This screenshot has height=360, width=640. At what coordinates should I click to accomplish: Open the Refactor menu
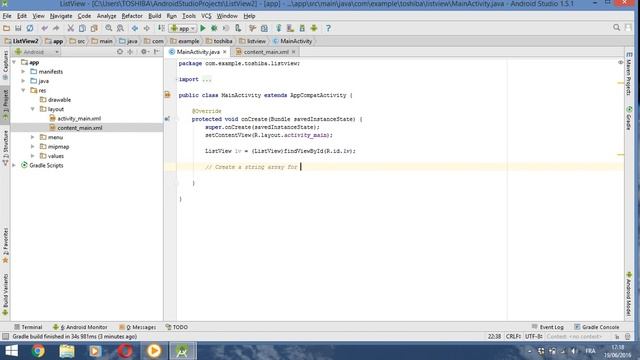point(132,16)
